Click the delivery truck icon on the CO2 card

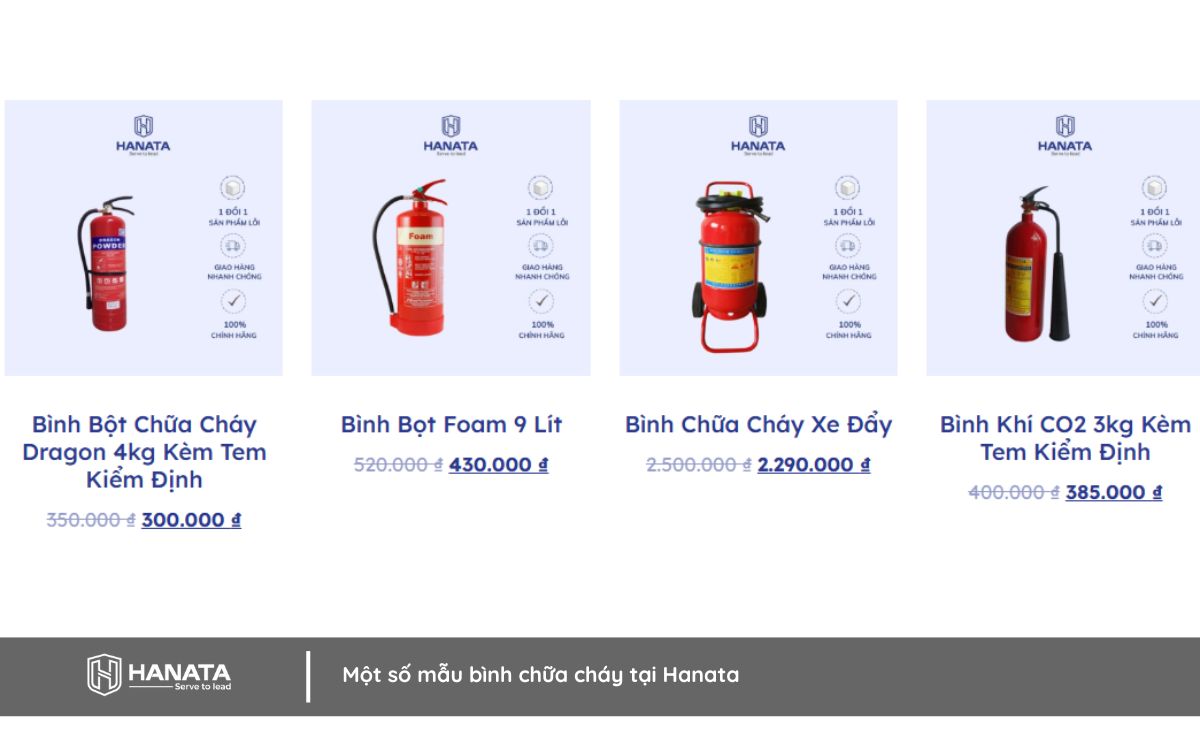[x=1155, y=245]
